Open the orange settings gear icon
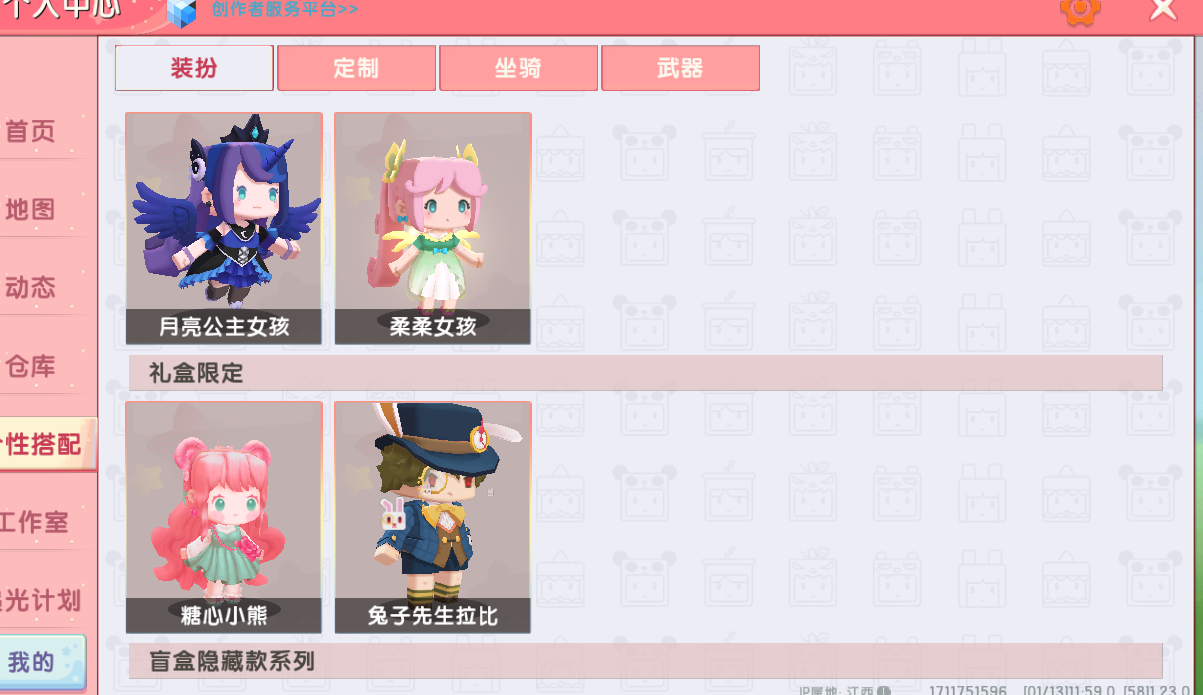The width and height of the screenshot is (1203, 695). click(1080, 10)
